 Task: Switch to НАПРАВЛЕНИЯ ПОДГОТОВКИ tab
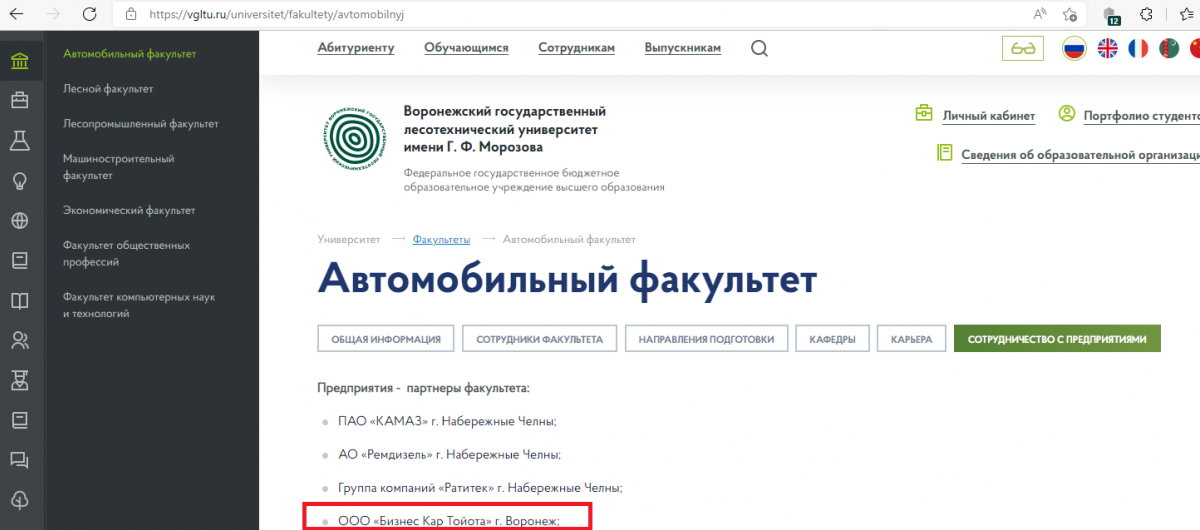coord(707,339)
